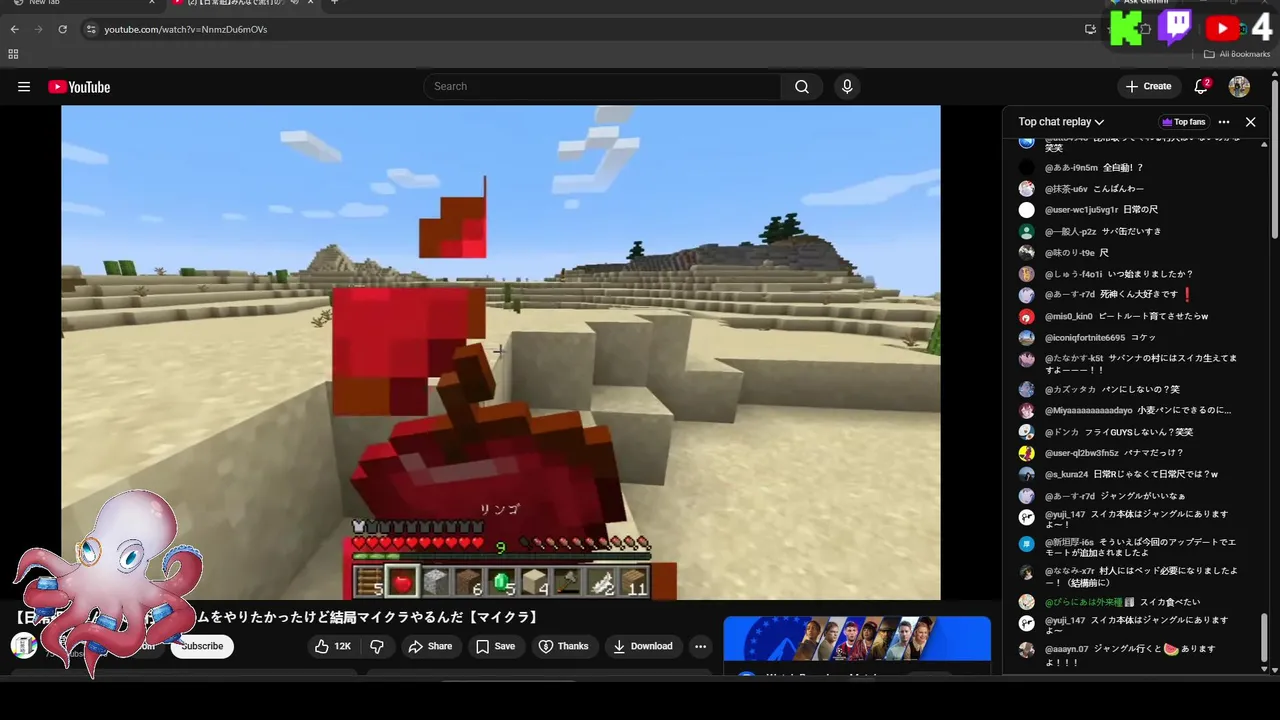Click the youtube.com address bar URL
Image resolution: width=1280 pixels, height=720 pixels.
[x=186, y=29]
